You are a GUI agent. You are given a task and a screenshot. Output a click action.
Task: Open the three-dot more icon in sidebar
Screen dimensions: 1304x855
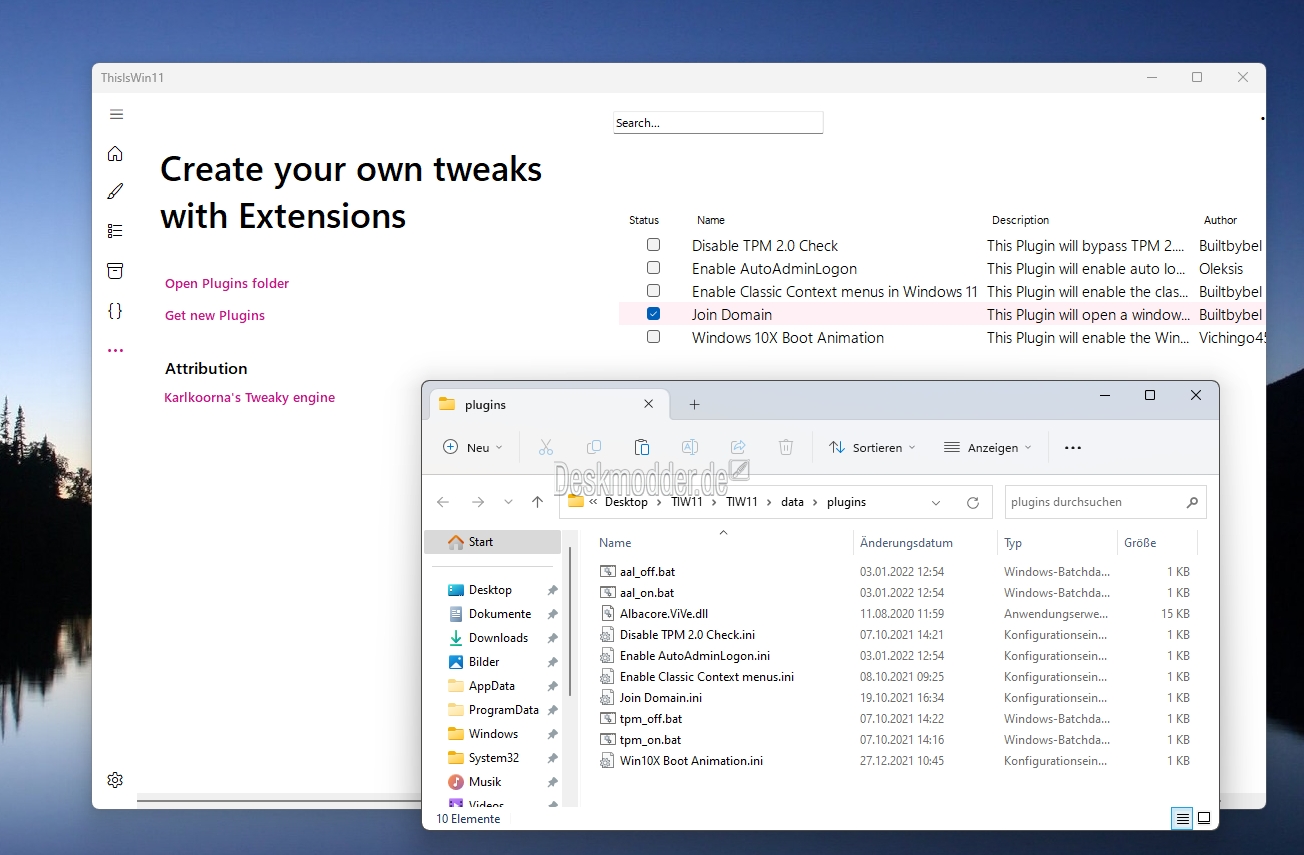tap(115, 350)
